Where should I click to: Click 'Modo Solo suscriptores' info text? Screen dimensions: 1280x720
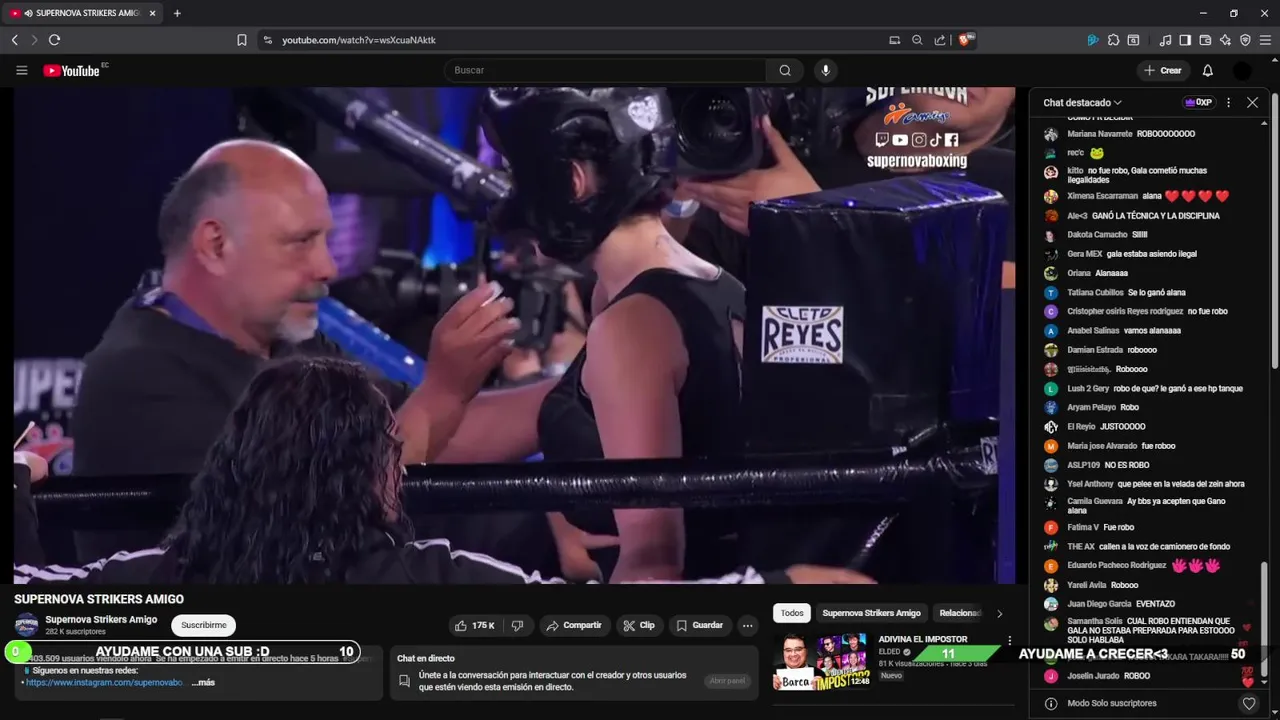coord(1112,703)
